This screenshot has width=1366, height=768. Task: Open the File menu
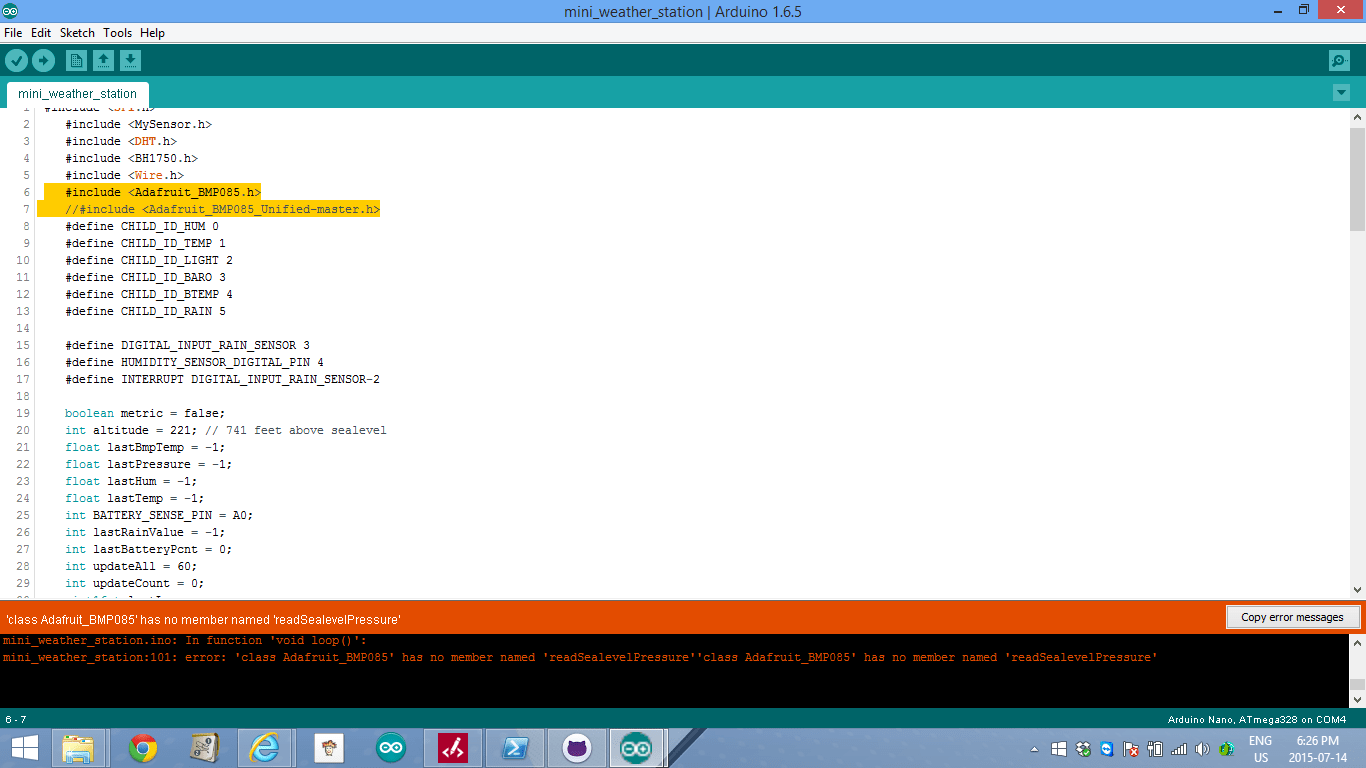coord(13,33)
